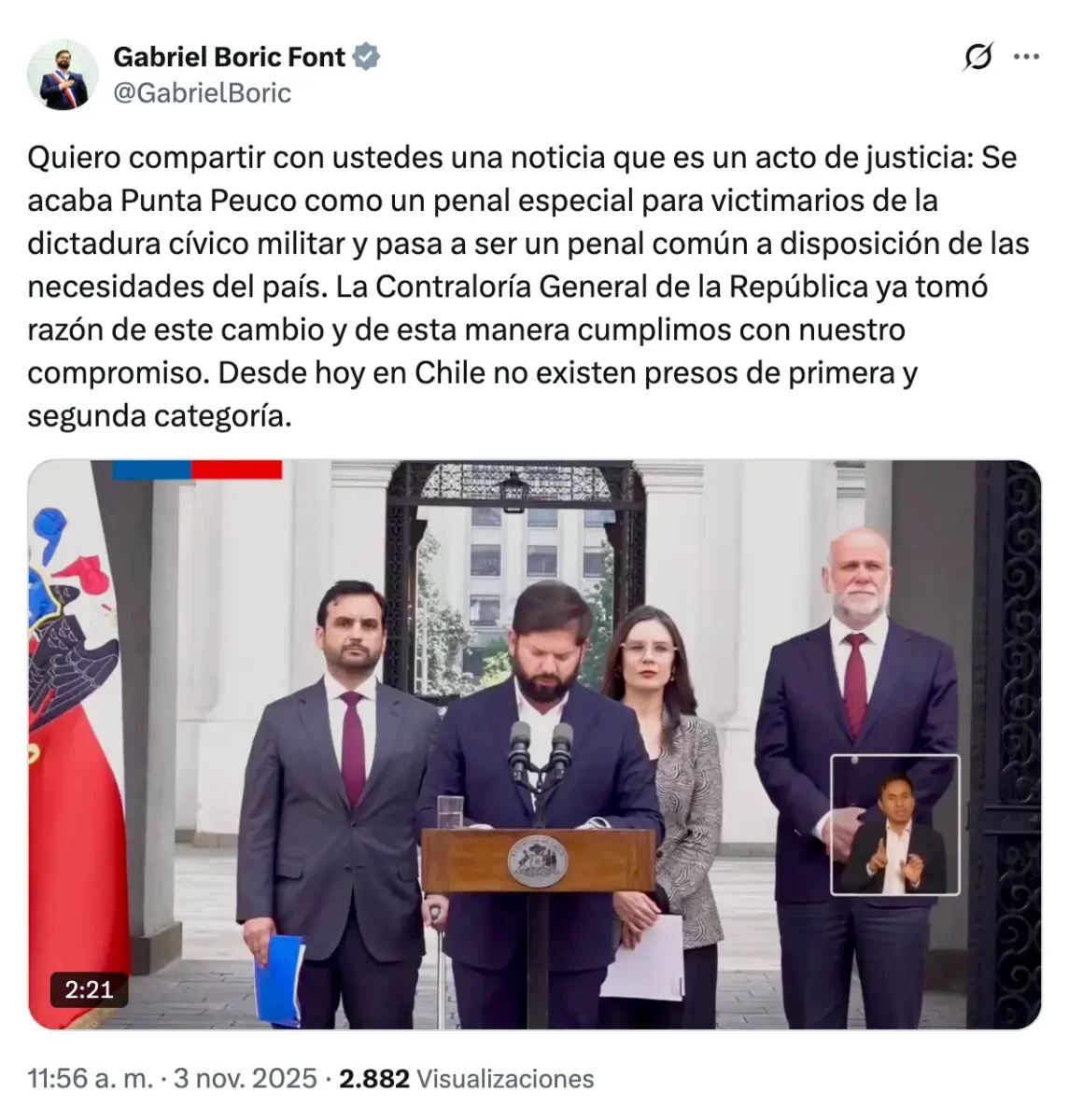The image size is (1069, 1120).
Task: Open the 11:56 a. m. timestamp link
Action: pos(90,1079)
